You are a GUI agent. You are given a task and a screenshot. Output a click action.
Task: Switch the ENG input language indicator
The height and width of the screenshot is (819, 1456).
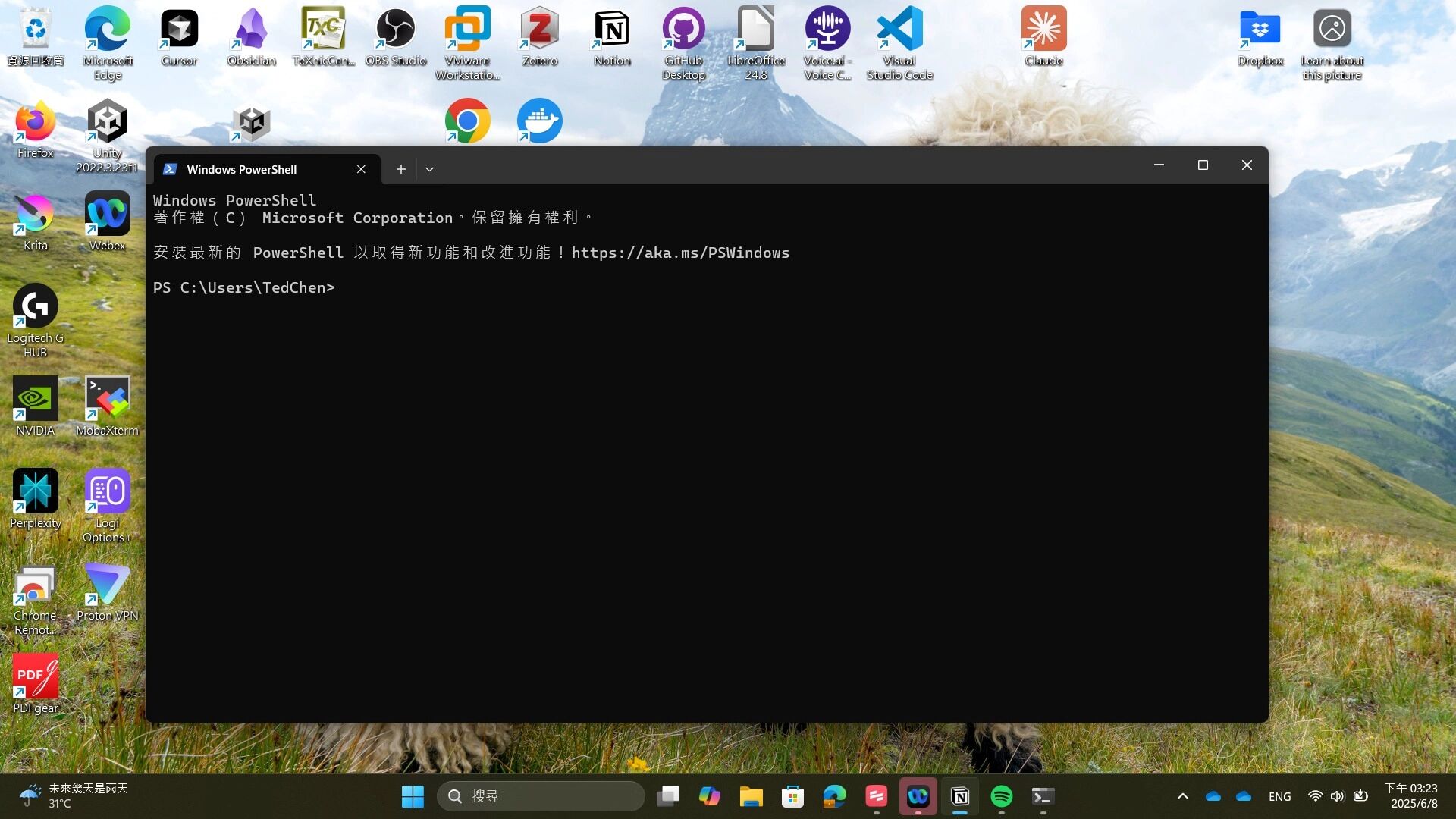click(x=1279, y=796)
